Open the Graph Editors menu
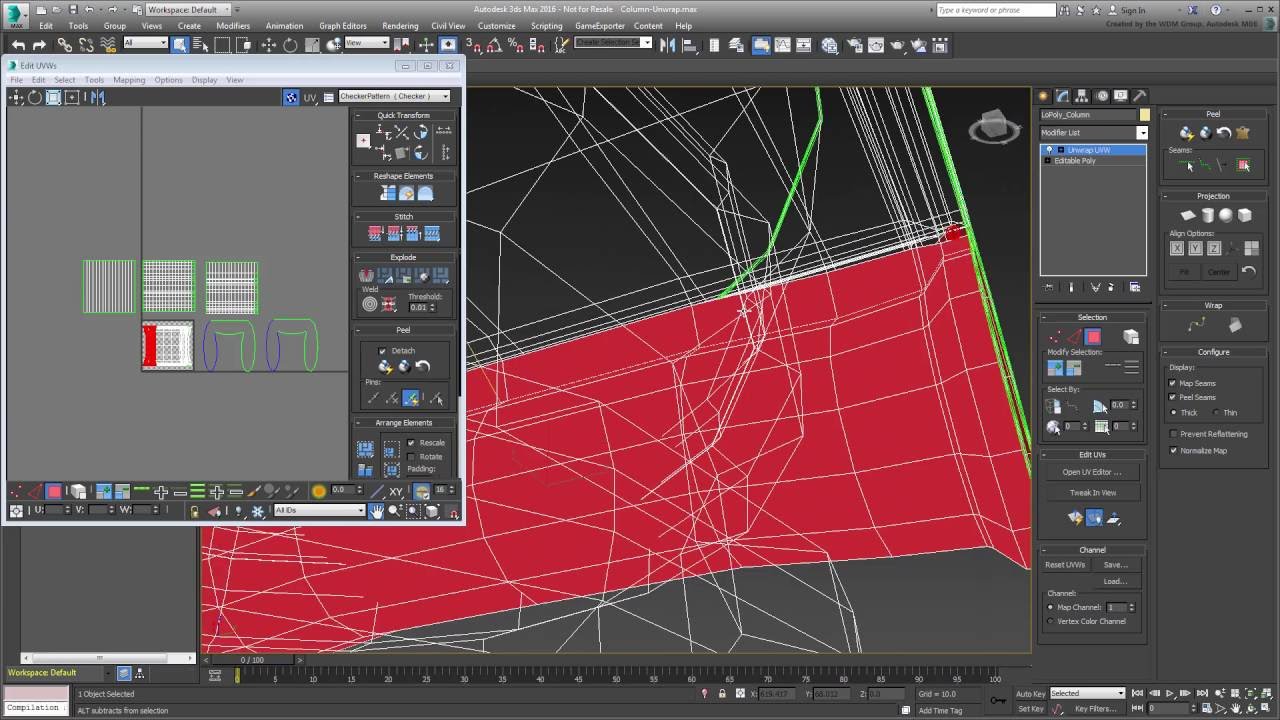The height and width of the screenshot is (720, 1280). click(x=343, y=26)
